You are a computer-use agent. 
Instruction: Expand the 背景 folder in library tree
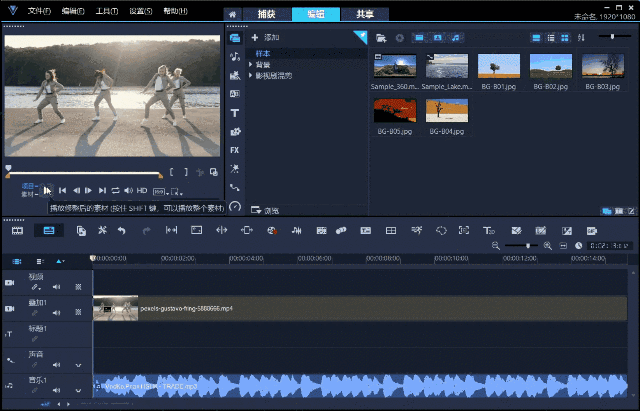[251, 64]
